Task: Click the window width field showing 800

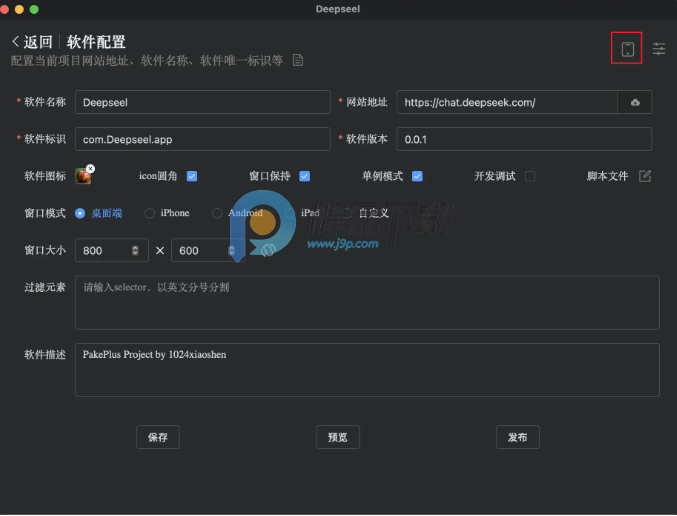Action: (x=112, y=250)
